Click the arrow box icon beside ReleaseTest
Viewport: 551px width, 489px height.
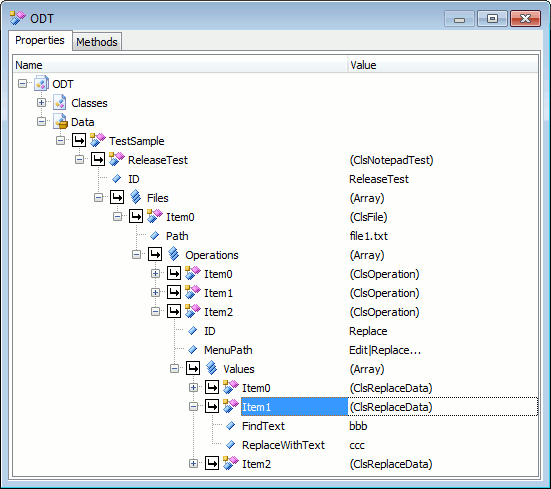pyautogui.click(x=98, y=159)
